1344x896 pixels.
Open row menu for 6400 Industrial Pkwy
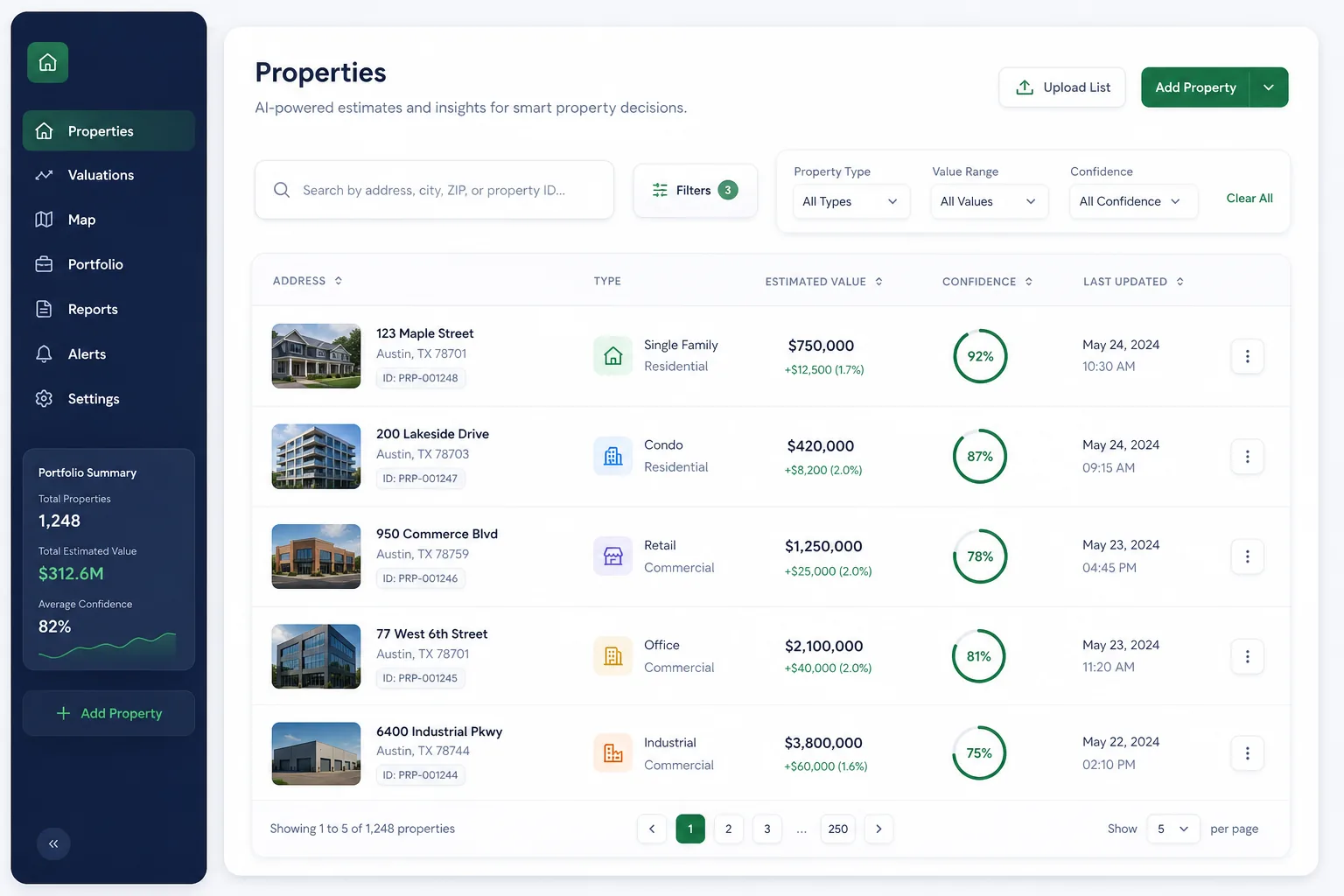tap(1247, 753)
